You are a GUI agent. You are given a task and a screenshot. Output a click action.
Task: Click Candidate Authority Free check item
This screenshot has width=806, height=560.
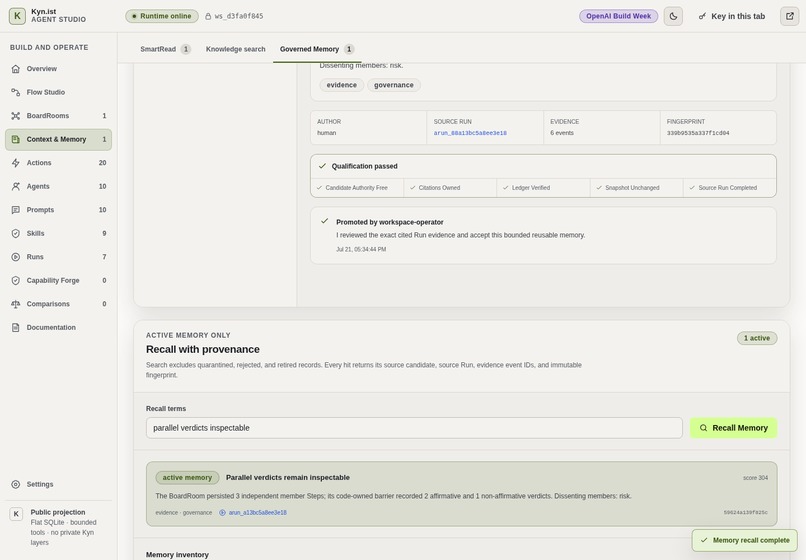356,188
